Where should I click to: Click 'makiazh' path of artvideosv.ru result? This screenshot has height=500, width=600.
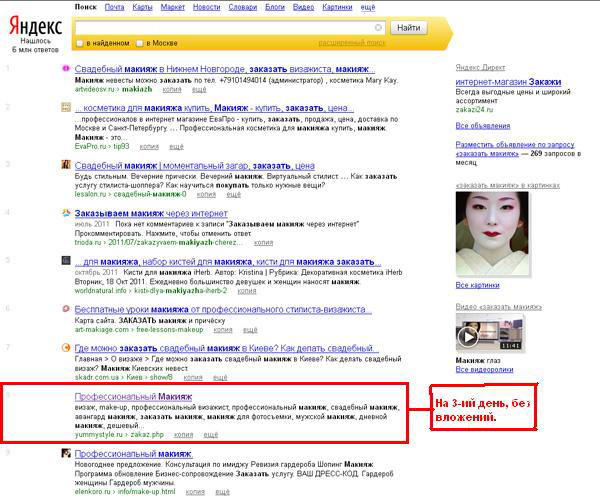pos(137,89)
